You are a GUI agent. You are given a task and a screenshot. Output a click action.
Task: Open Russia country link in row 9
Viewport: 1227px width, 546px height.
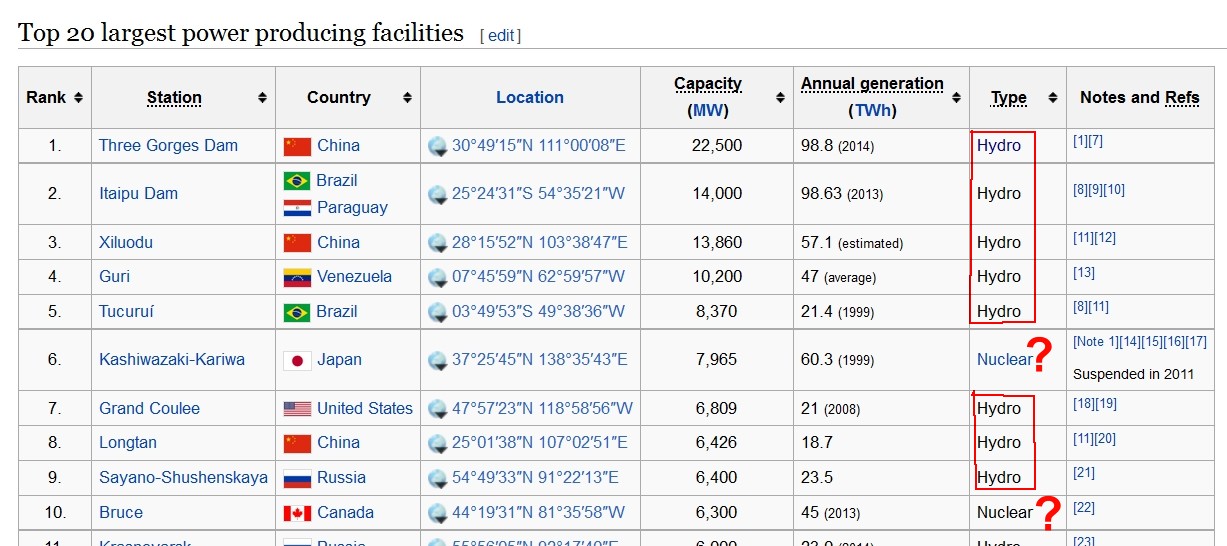[x=341, y=477]
